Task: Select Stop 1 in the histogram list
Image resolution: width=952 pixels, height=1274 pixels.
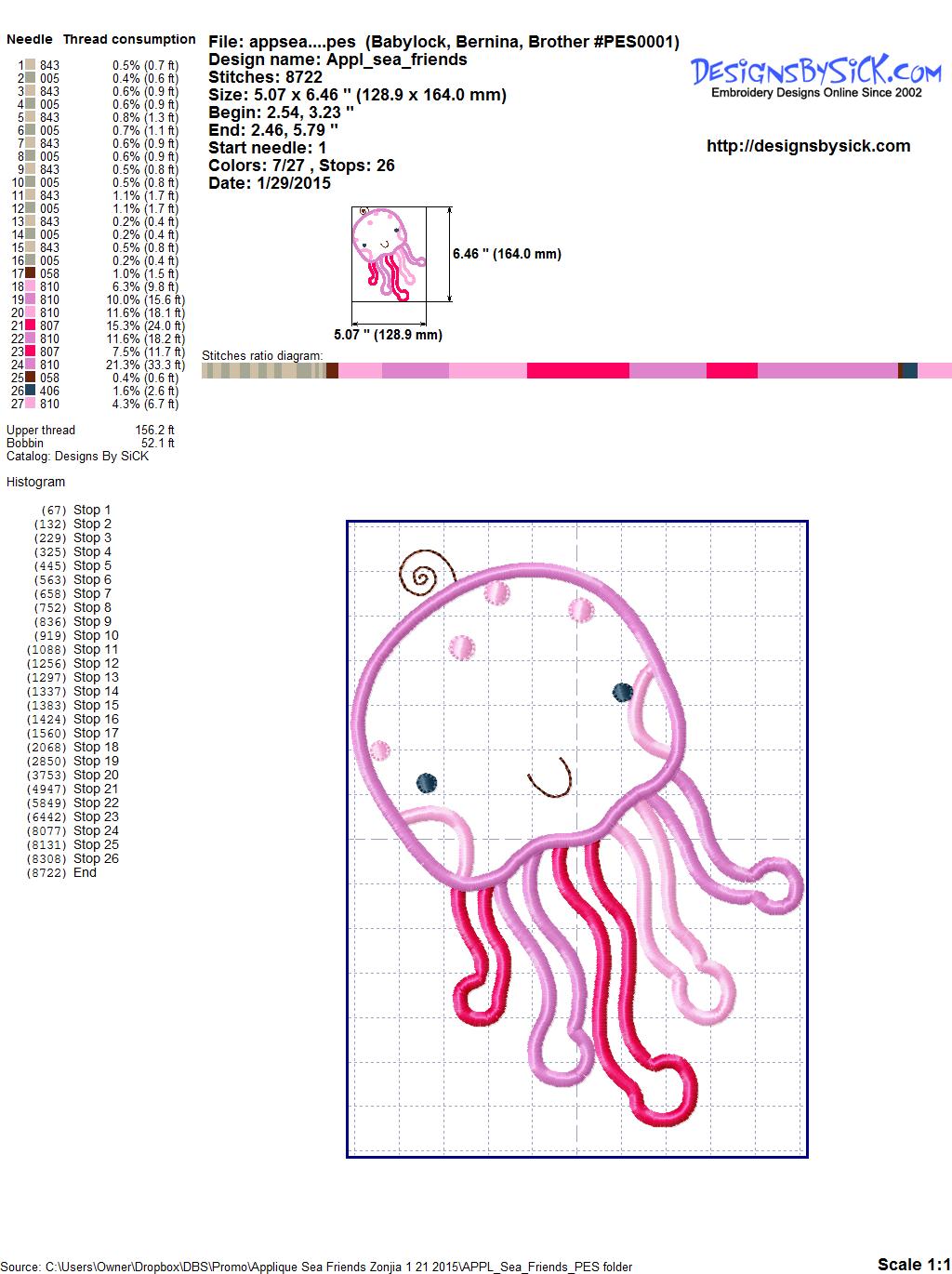Action: [x=92, y=510]
